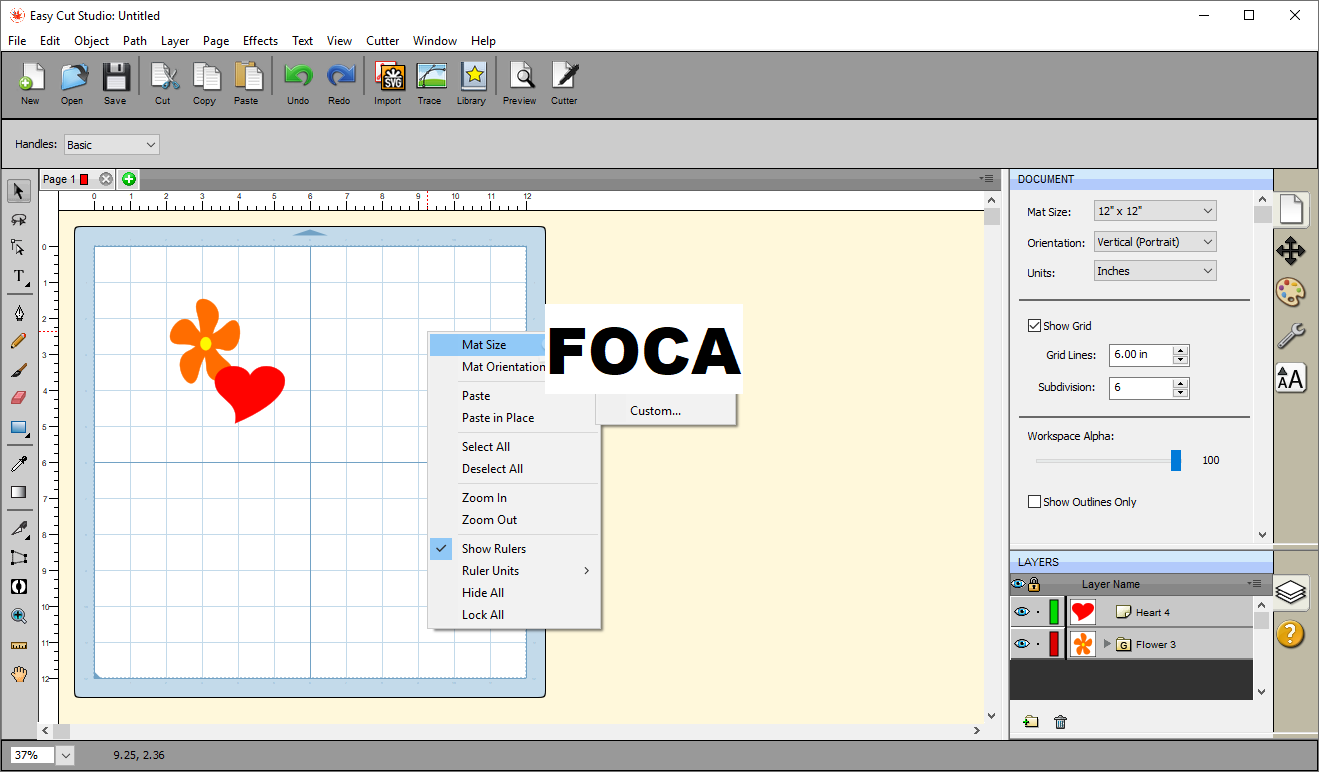The image size is (1319, 772).
Task: Open the Effects menu
Action: point(260,41)
